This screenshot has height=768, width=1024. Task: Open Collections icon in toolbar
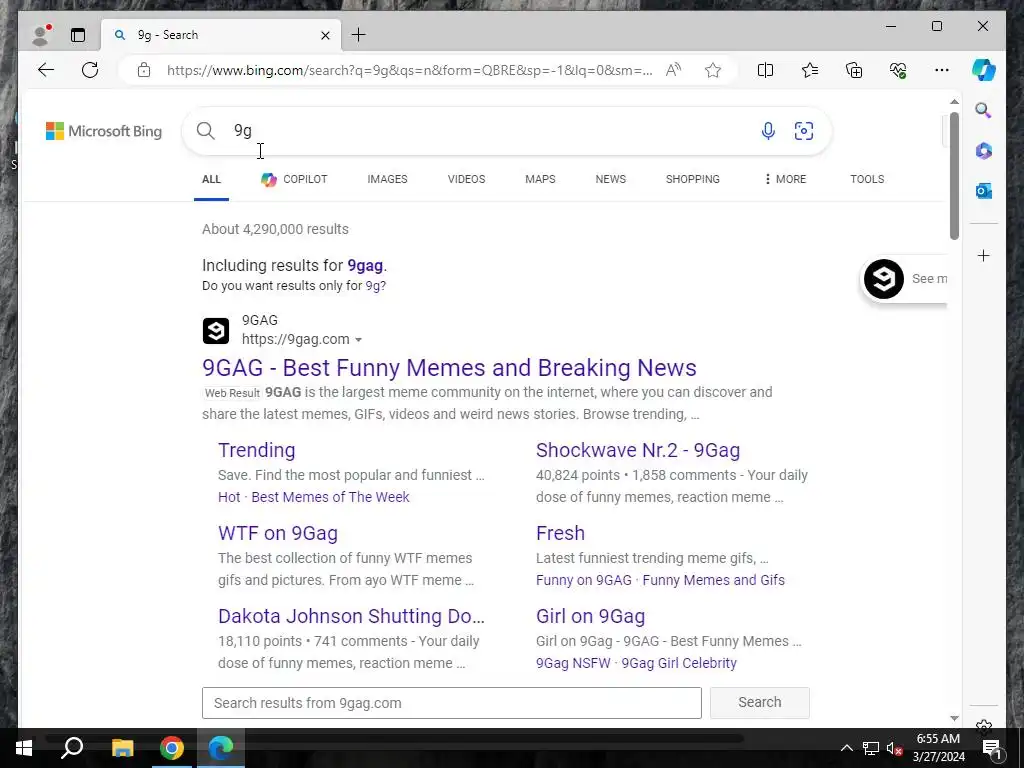point(854,70)
